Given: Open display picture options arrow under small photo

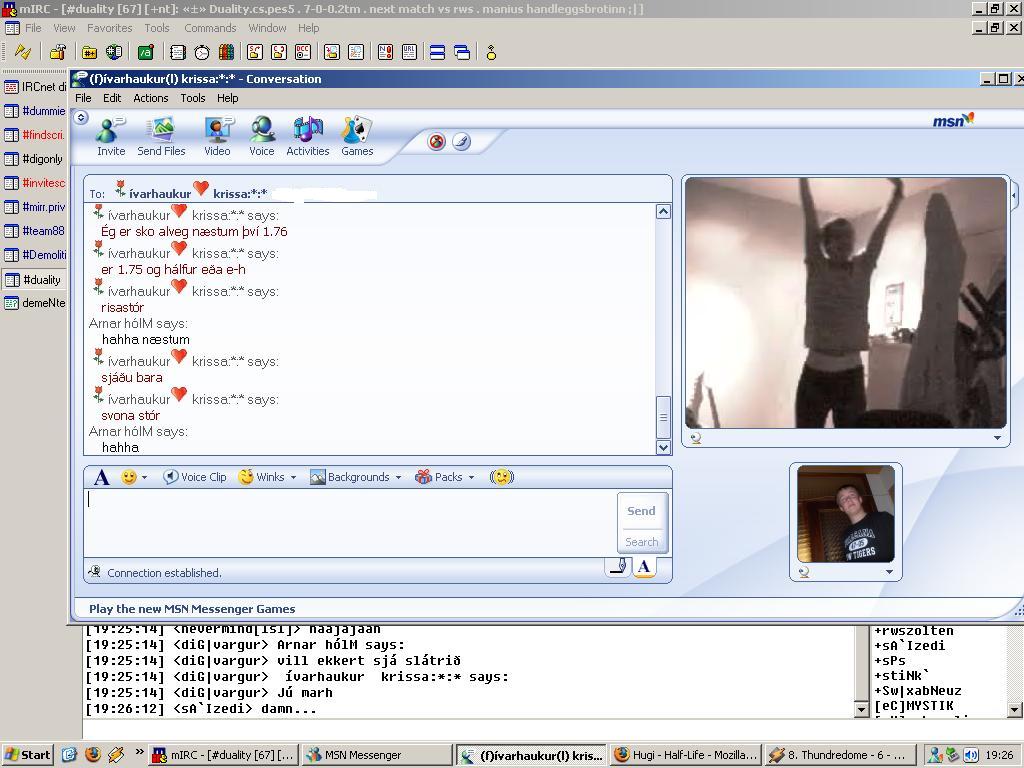Looking at the screenshot, I should [889, 572].
